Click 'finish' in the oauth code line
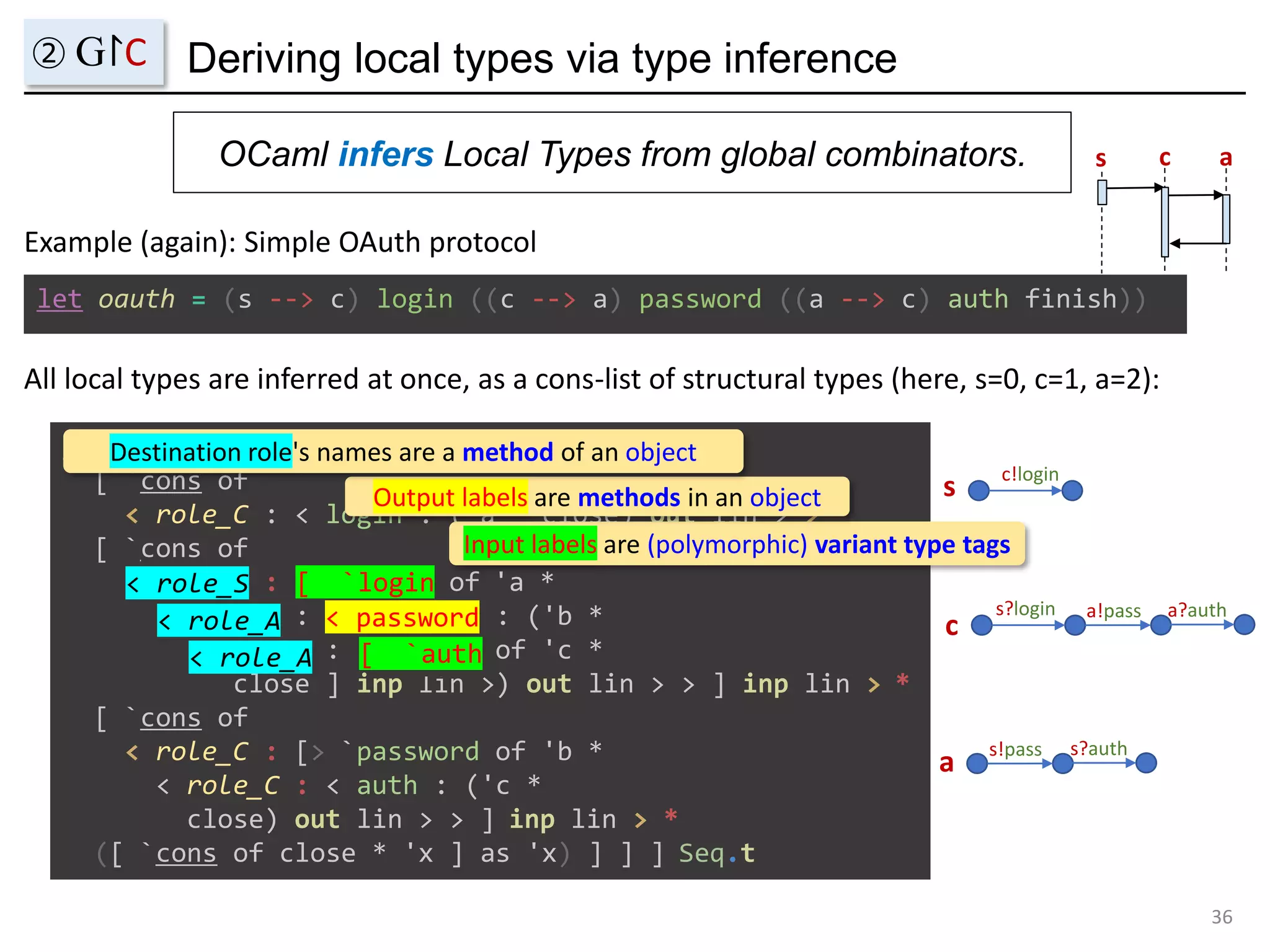Viewport: 1270px width, 952px height. 1070,299
